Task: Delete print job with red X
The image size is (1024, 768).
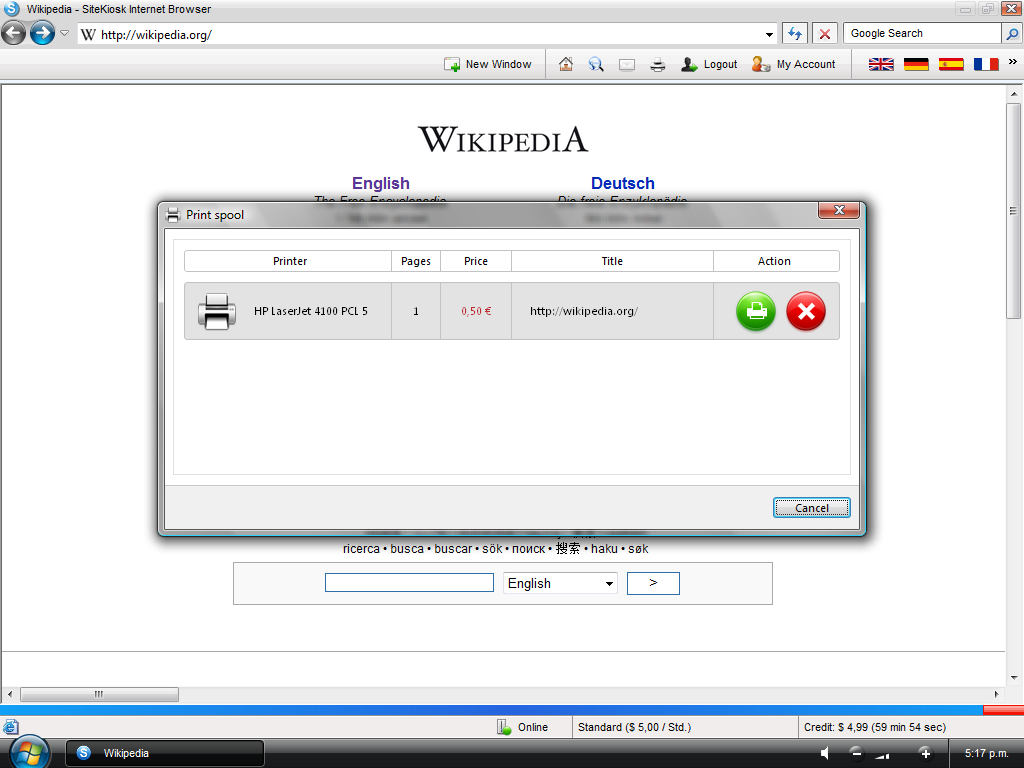Action: 806,312
